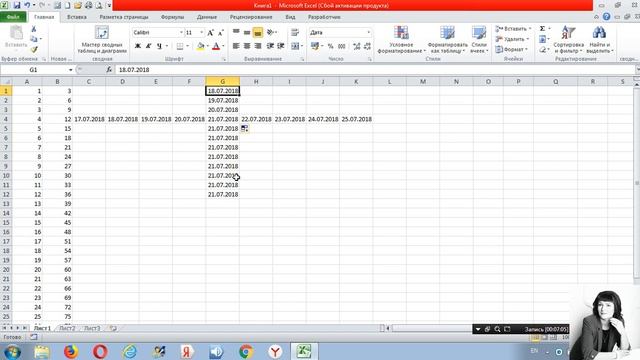Open Excel Help question mark icon
This screenshot has height=360, width=640.
(x=607, y=17)
